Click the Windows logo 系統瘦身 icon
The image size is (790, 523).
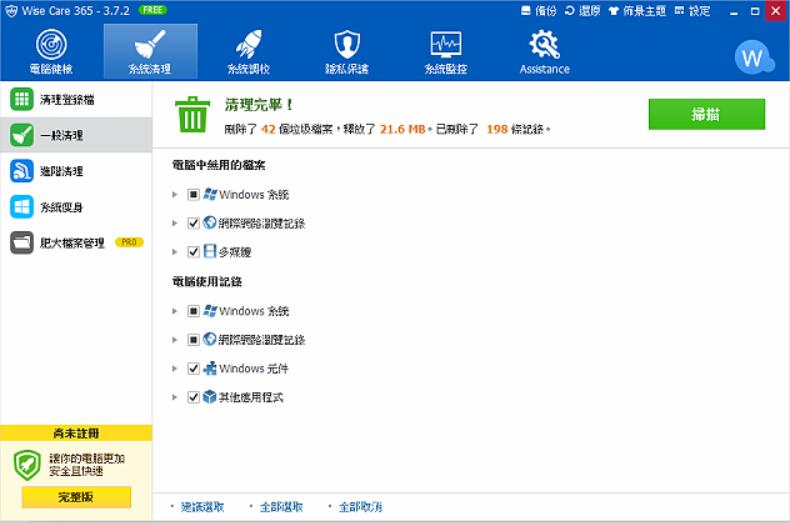(22, 207)
